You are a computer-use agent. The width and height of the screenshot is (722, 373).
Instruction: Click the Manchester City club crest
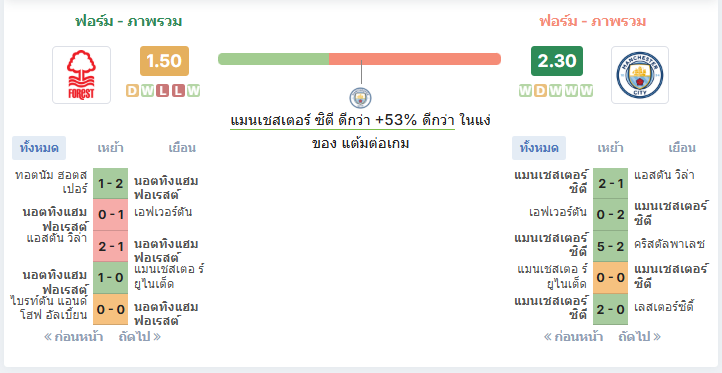[640, 75]
